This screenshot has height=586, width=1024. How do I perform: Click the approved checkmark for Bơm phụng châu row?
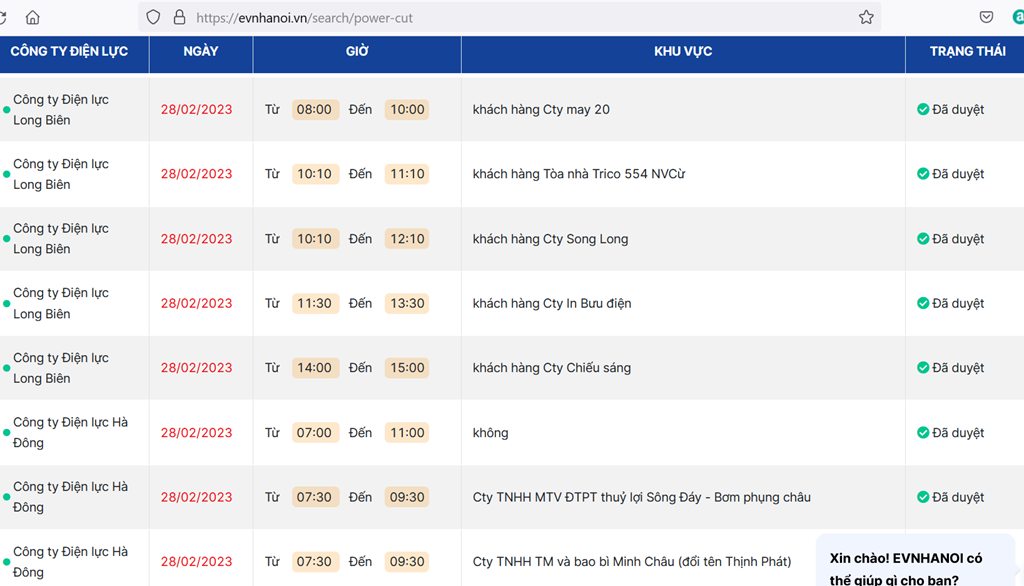(x=923, y=497)
